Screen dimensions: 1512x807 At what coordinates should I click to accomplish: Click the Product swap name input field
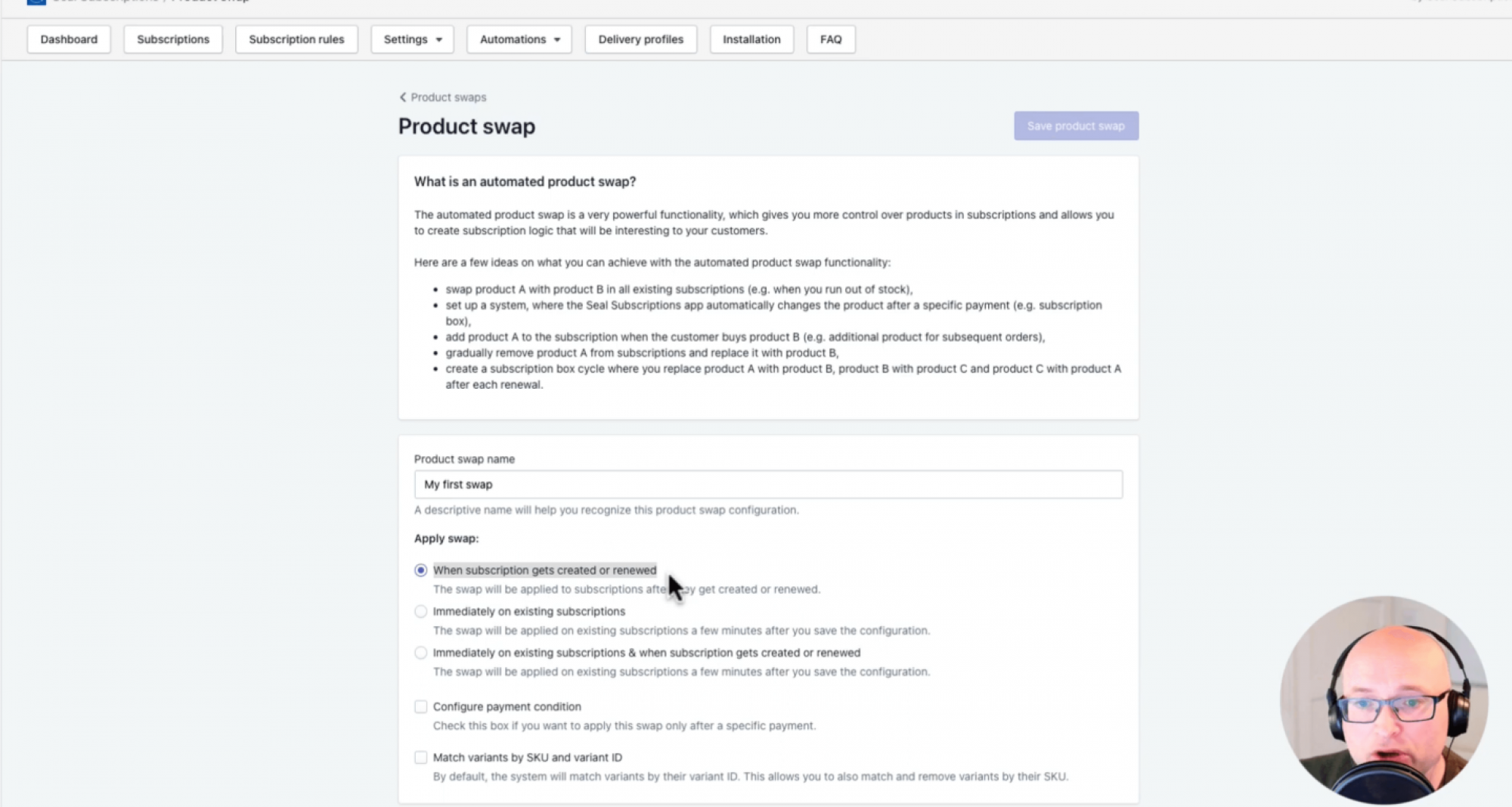(x=768, y=485)
